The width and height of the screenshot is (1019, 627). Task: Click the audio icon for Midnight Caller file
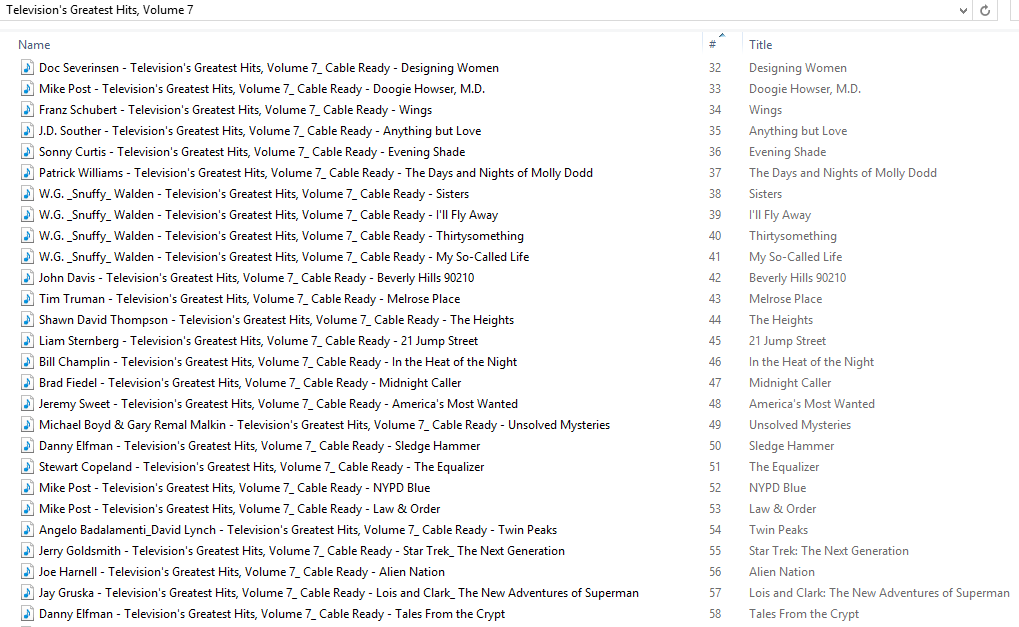[x=27, y=383]
